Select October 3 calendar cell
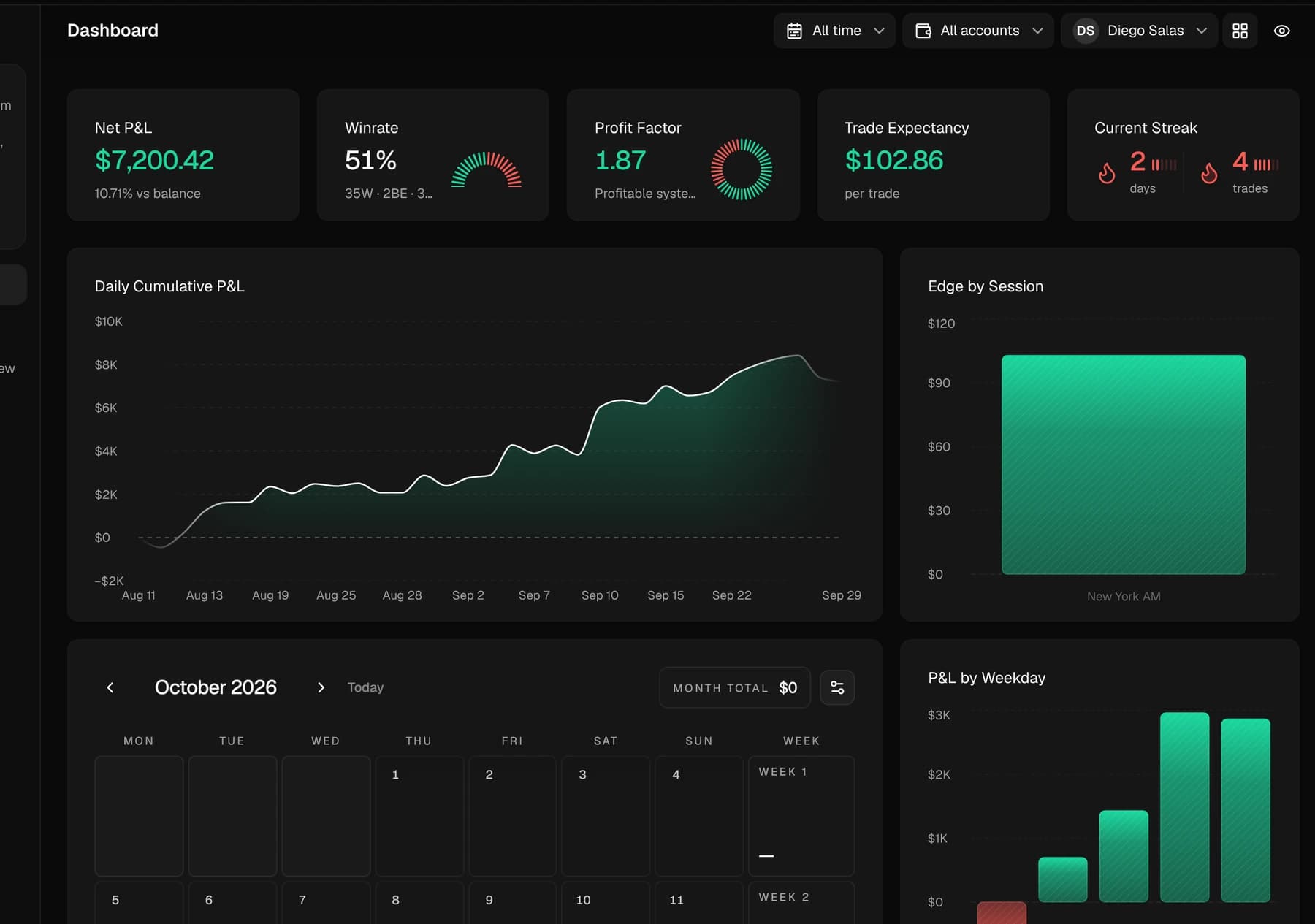This screenshot has width=1315, height=924. (606, 816)
